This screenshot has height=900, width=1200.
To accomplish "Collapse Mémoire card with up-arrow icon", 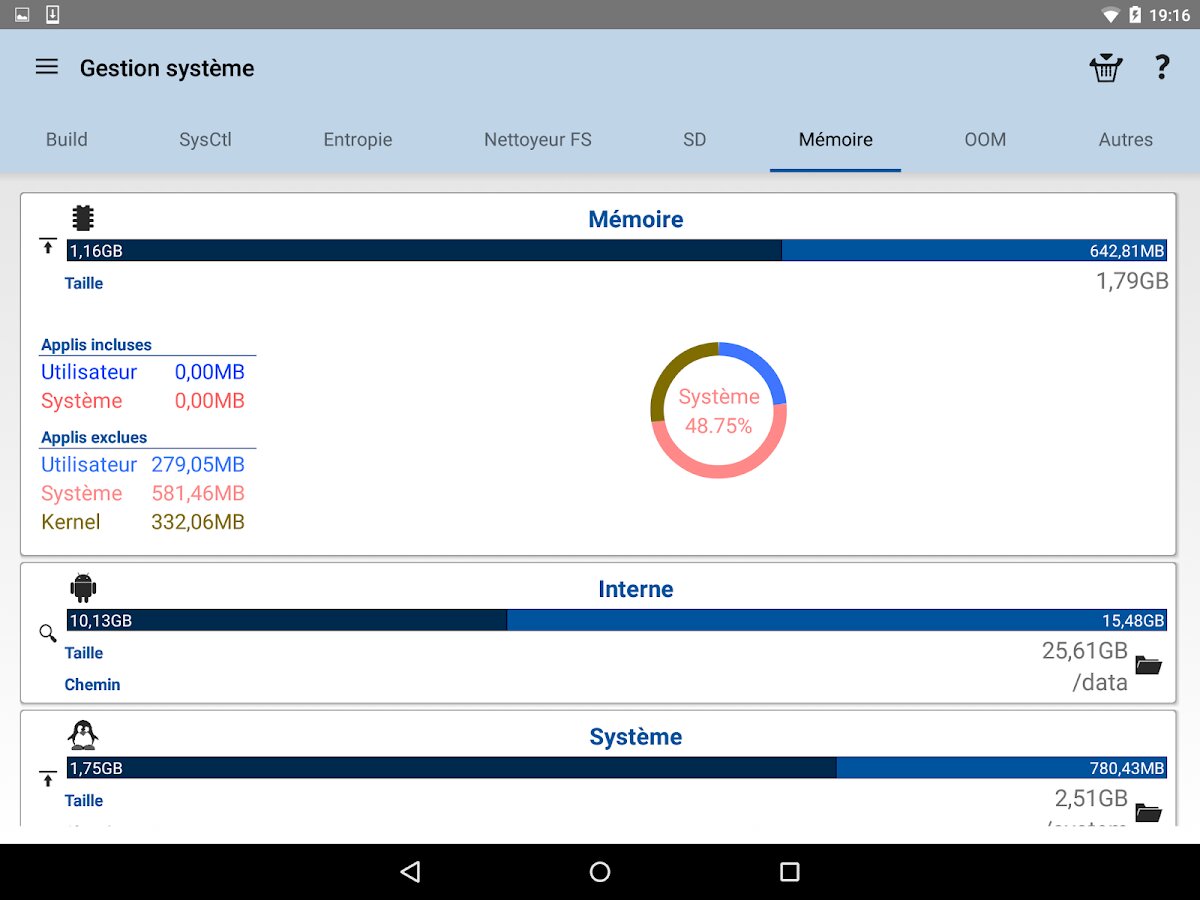I will (48, 246).
